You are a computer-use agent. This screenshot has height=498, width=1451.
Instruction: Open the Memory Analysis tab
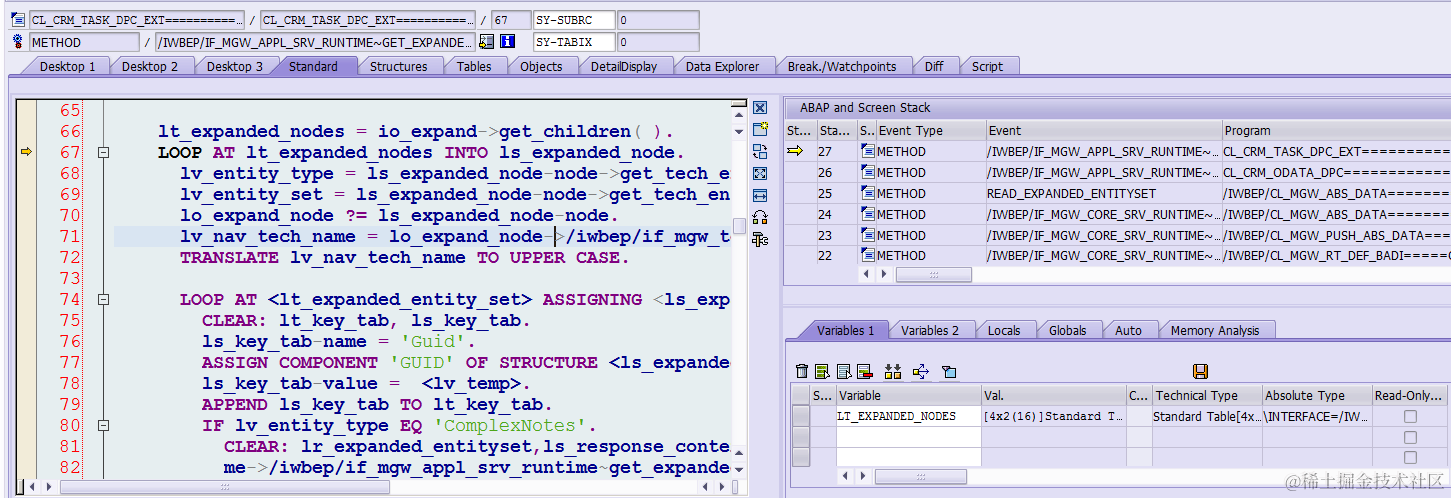coord(1215,330)
